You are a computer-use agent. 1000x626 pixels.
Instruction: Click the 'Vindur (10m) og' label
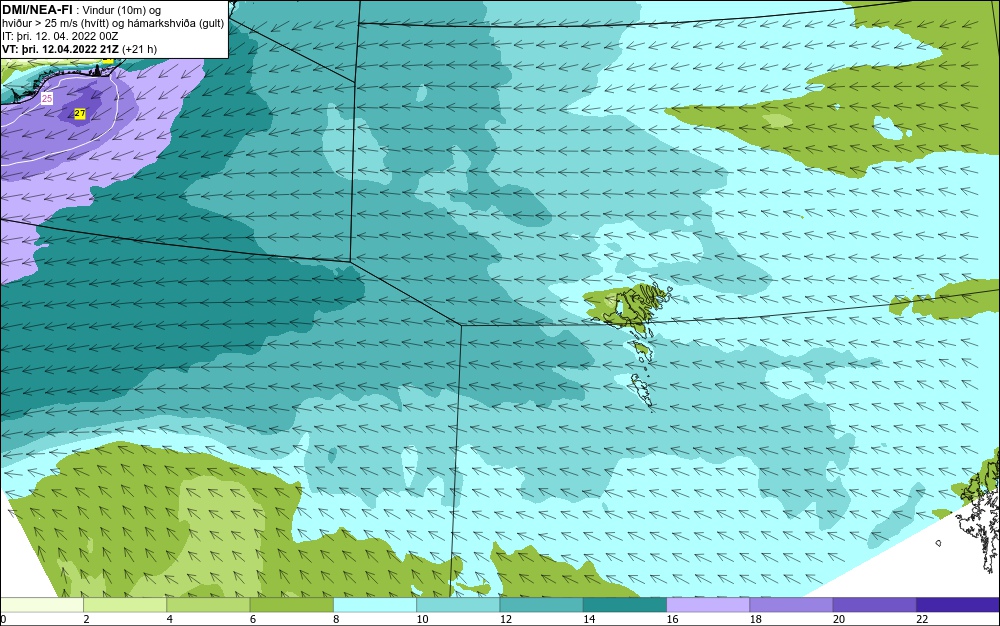pos(122,10)
